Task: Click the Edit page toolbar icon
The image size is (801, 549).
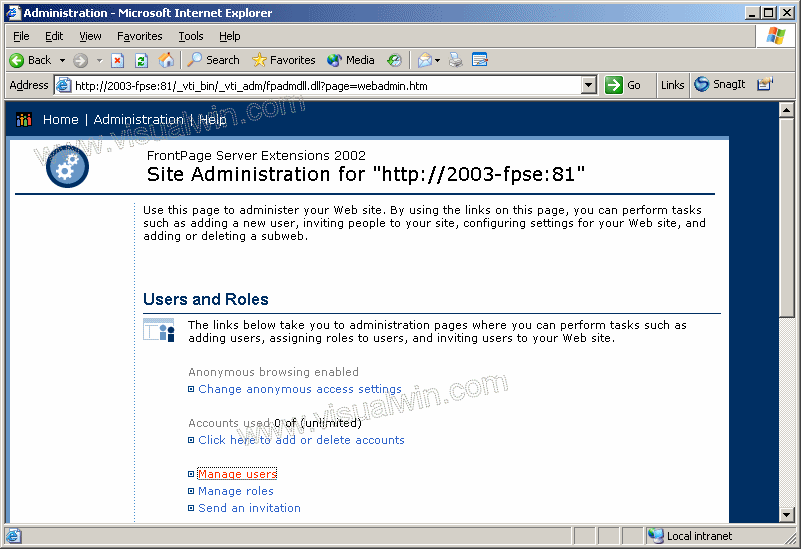Action: pos(480,60)
